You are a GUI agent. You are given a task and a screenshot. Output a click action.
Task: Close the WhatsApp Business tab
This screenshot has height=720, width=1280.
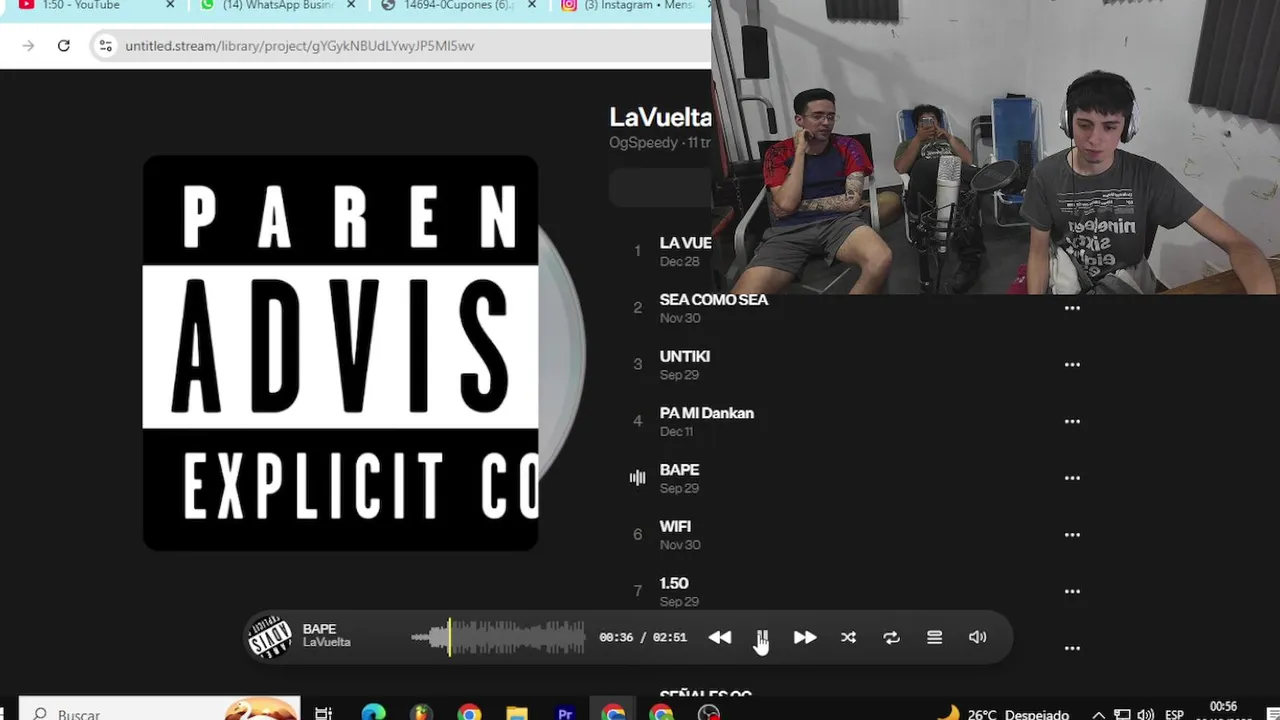pyautogui.click(x=351, y=5)
